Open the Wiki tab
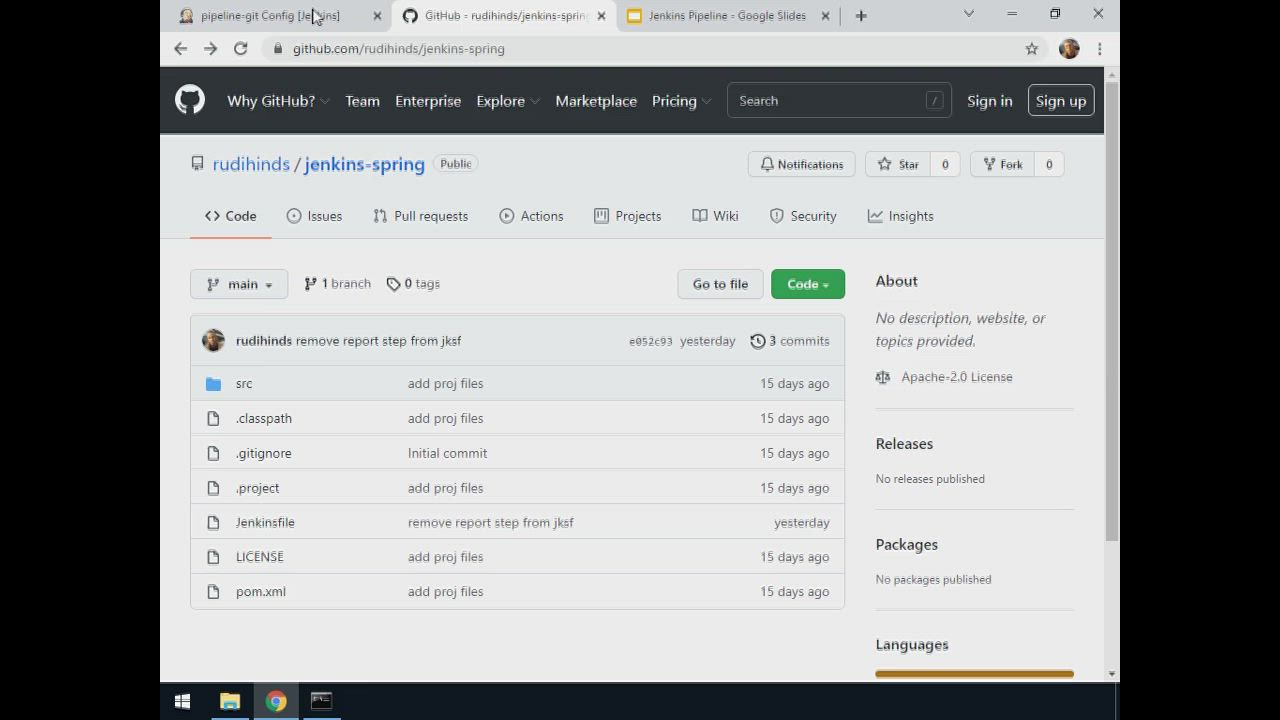1280x720 pixels. pyautogui.click(x=715, y=216)
